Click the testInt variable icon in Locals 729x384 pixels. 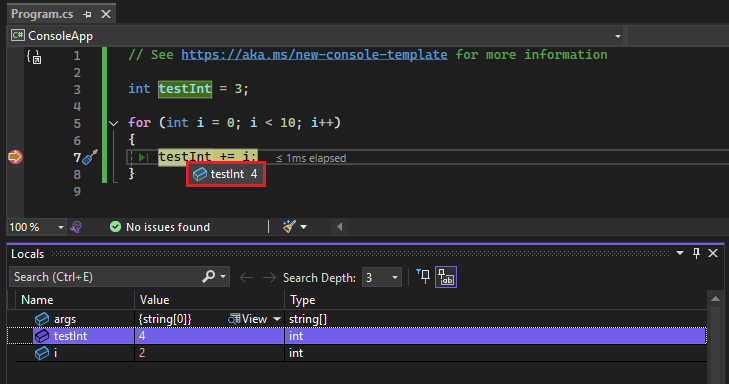coord(42,336)
